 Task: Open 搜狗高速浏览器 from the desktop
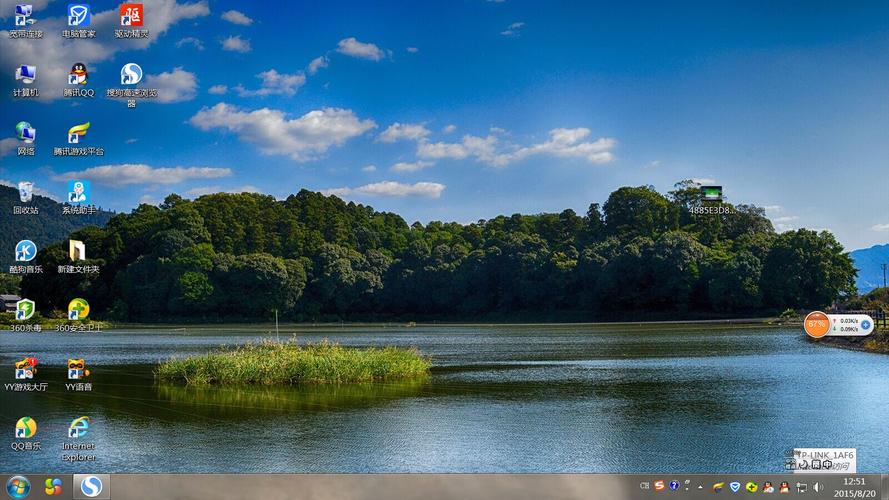point(131,76)
